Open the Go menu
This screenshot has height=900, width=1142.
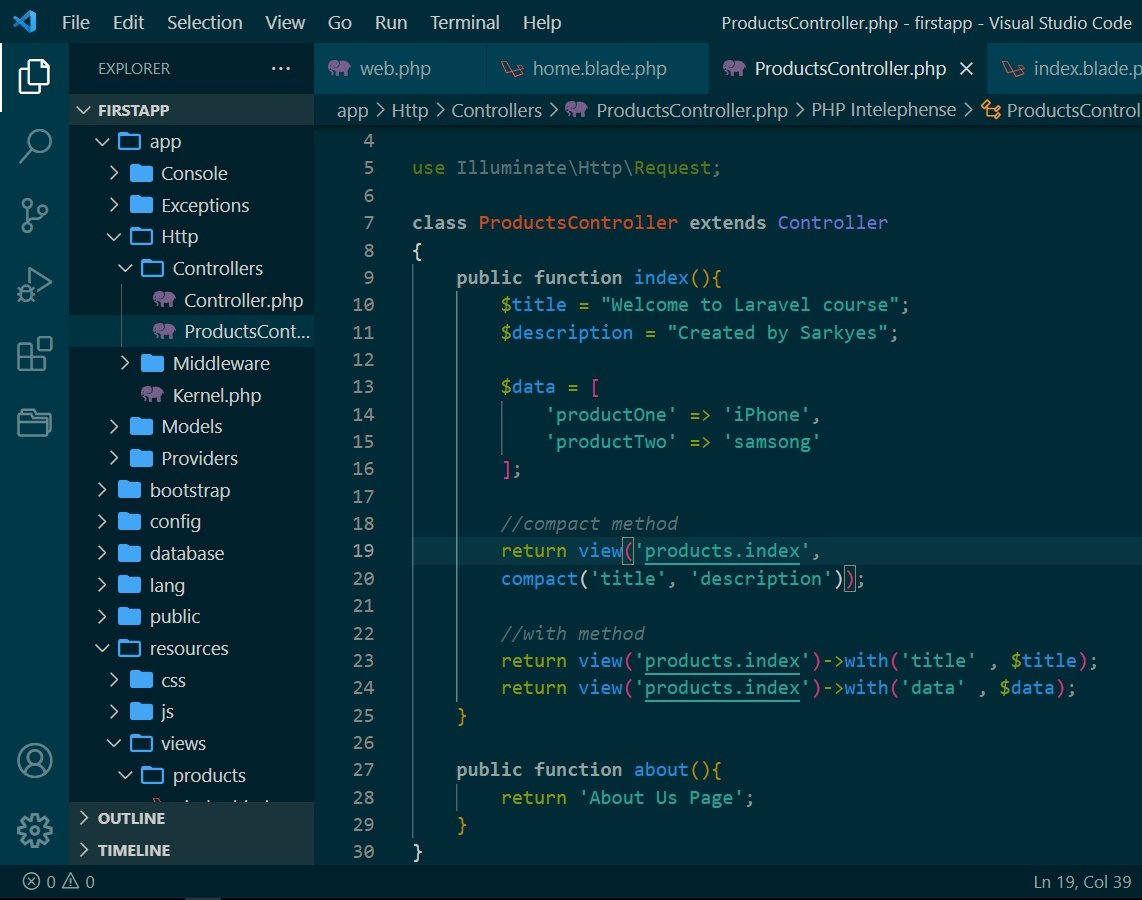click(339, 23)
